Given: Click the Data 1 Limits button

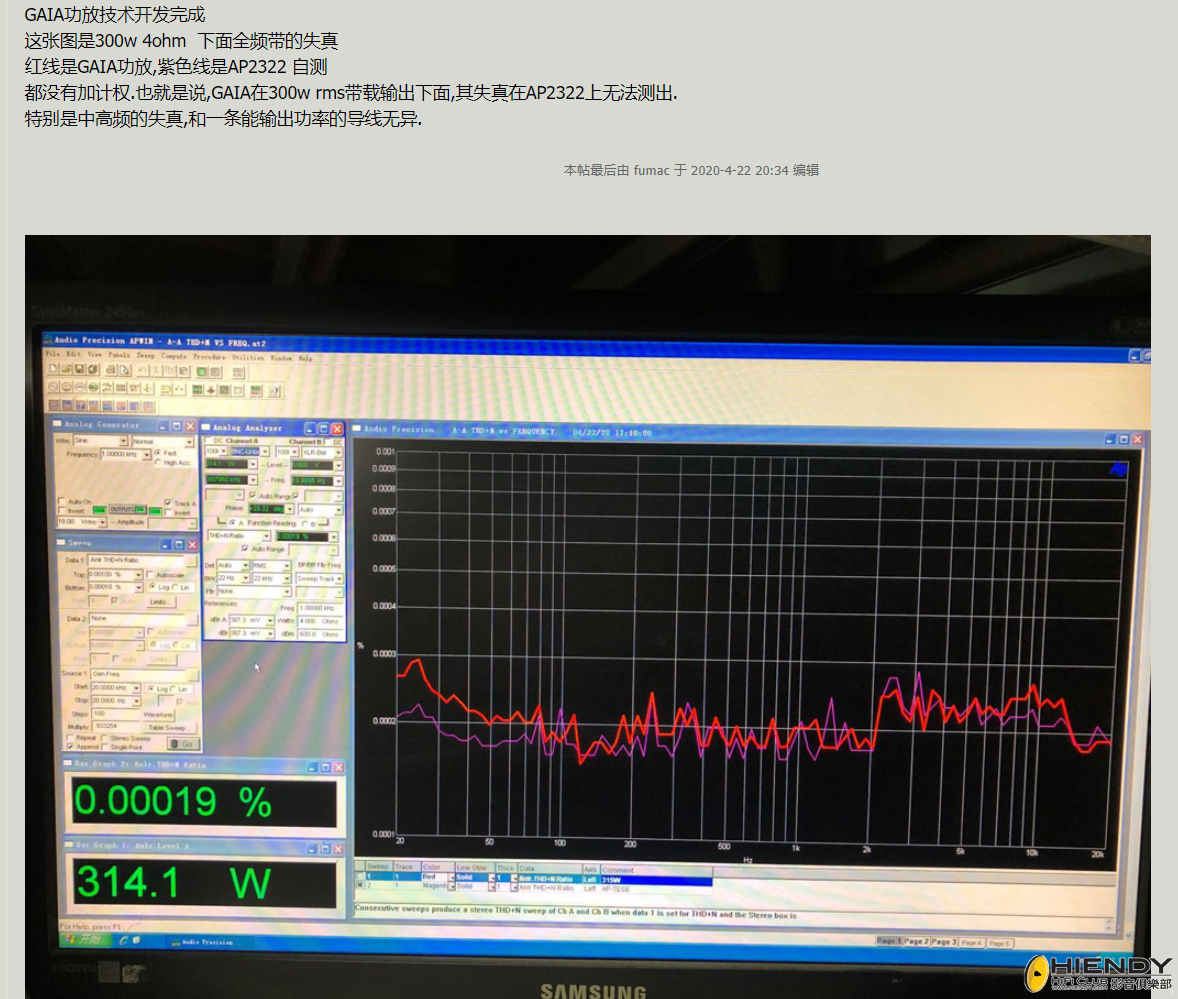Looking at the screenshot, I should [x=161, y=602].
